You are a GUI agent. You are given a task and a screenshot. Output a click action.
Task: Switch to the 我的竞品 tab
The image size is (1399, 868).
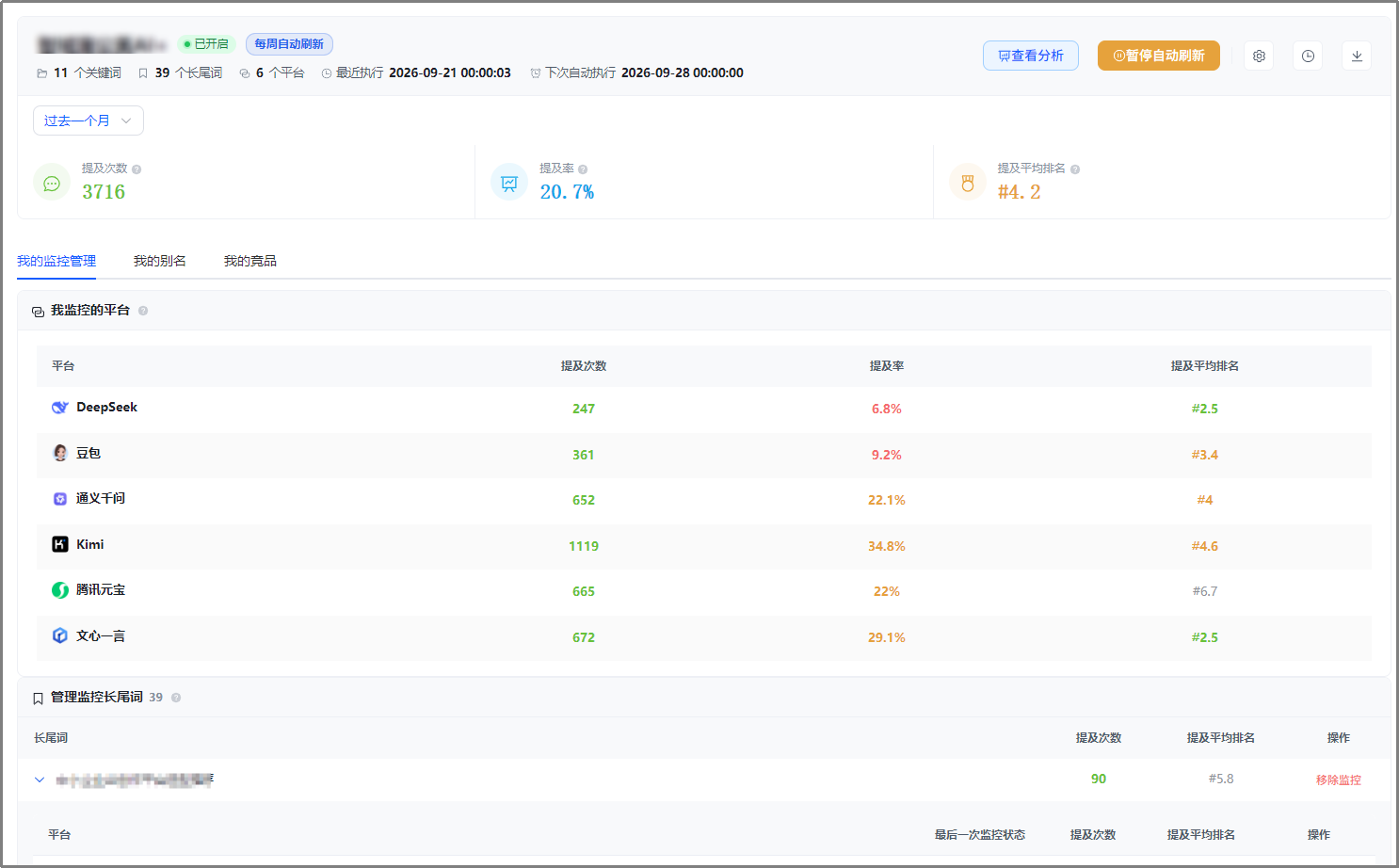[250, 261]
